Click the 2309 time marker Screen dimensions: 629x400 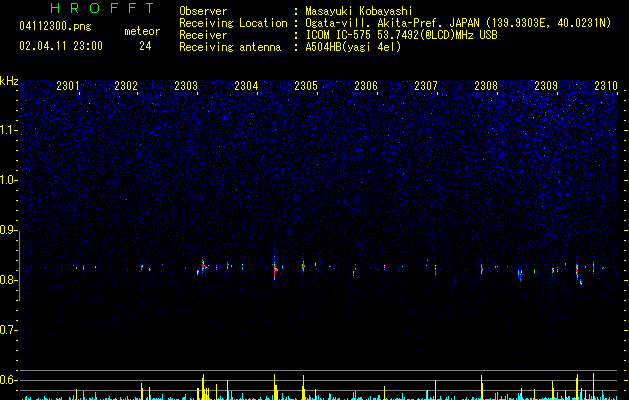pos(546,85)
